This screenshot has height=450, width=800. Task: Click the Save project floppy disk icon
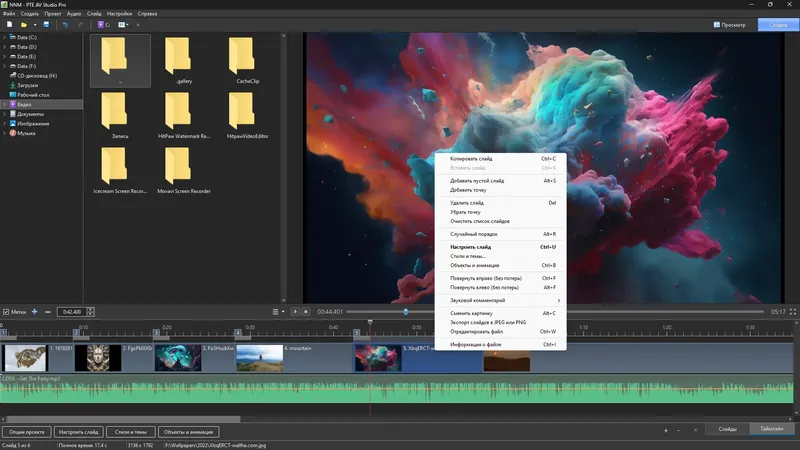point(46,24)
